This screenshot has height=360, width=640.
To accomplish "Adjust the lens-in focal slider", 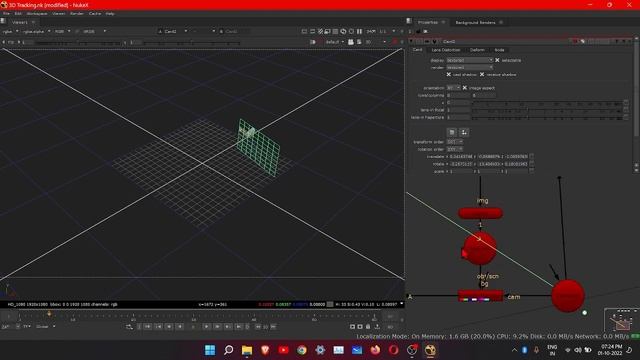I will 548,110.
